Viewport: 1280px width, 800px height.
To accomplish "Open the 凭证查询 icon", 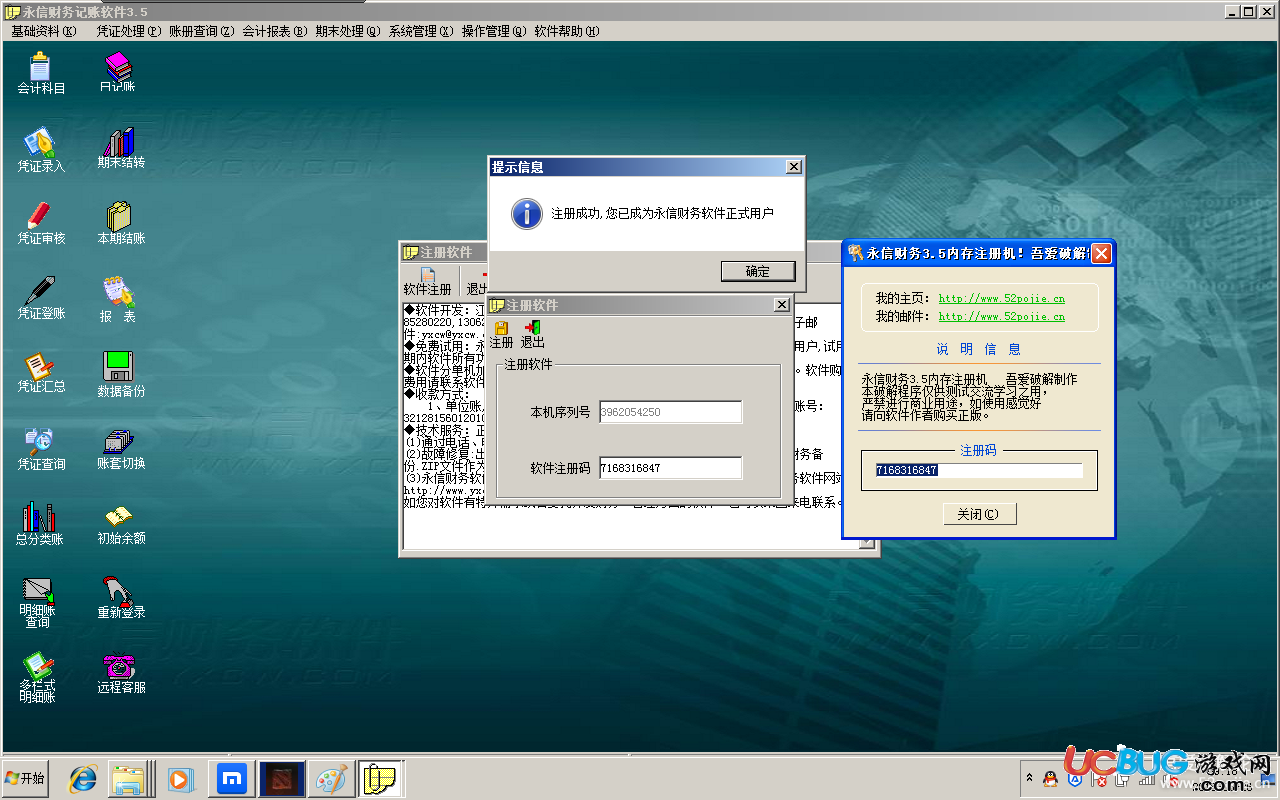I will pos(40,450).
